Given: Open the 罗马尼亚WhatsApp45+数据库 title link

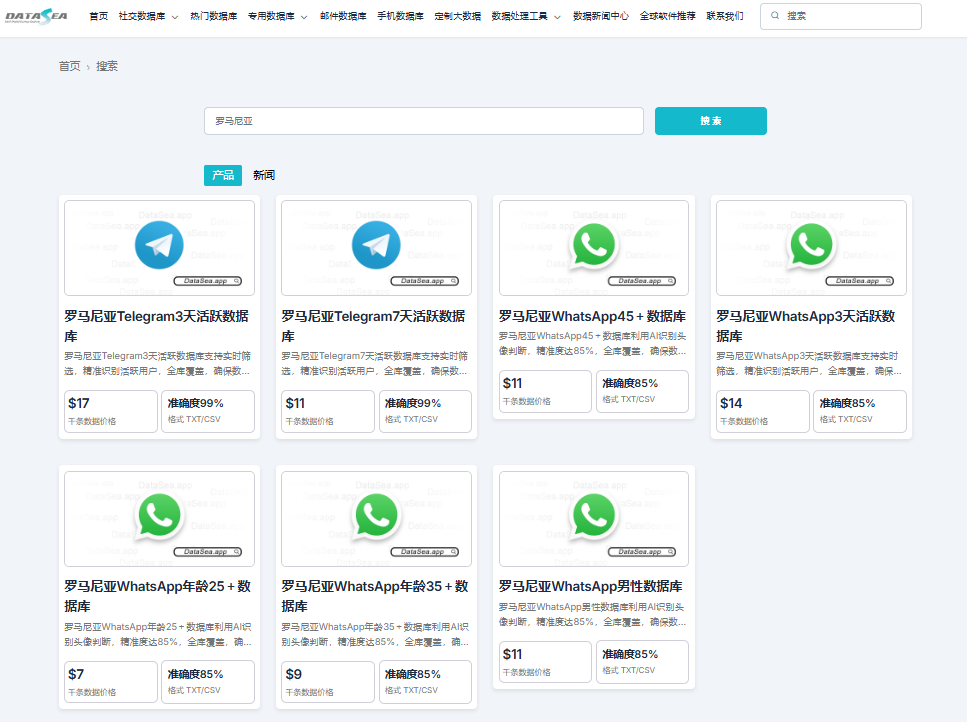Looking at the screenshot, I should [592, 316].
